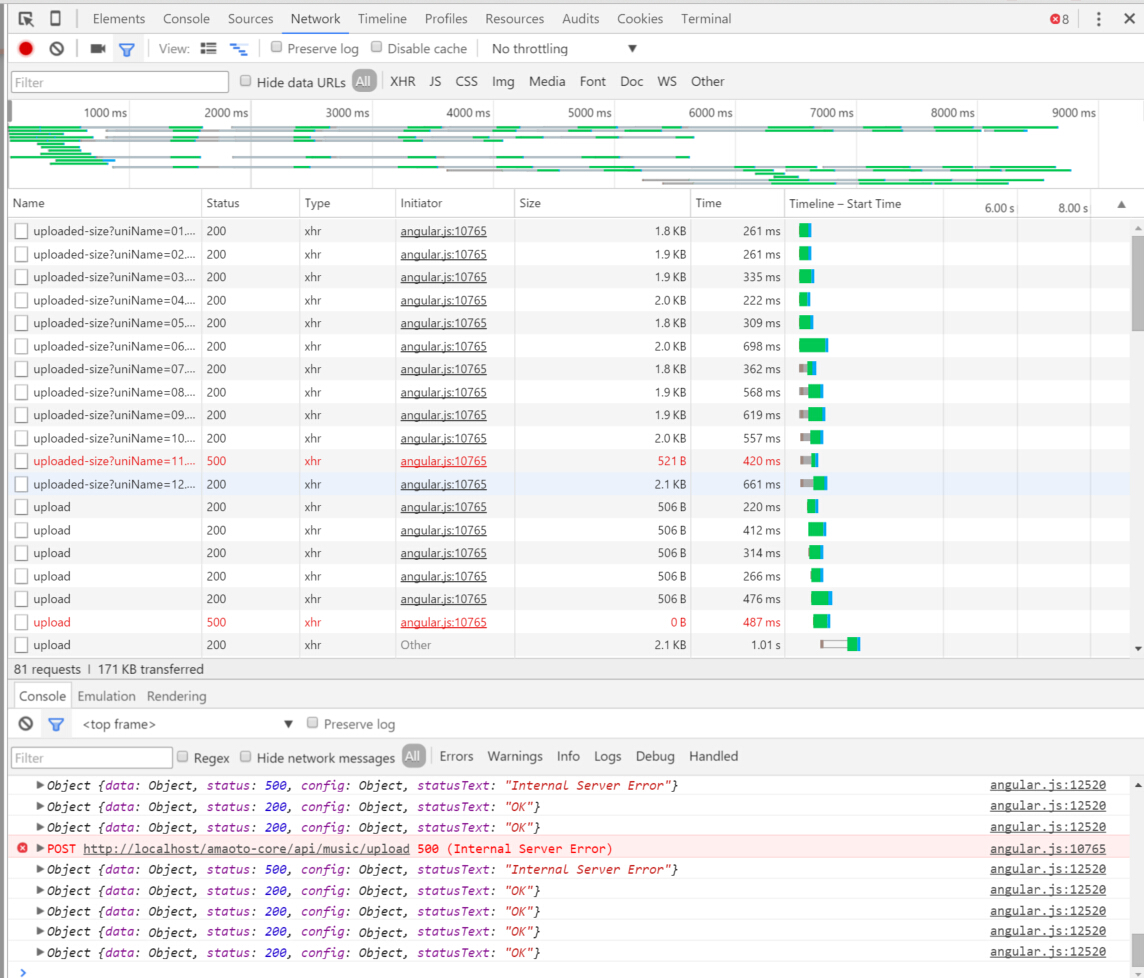This screenshot has width=1144, height=978.
Task: Stop recording with the red record button
Action: coord(26,49)
